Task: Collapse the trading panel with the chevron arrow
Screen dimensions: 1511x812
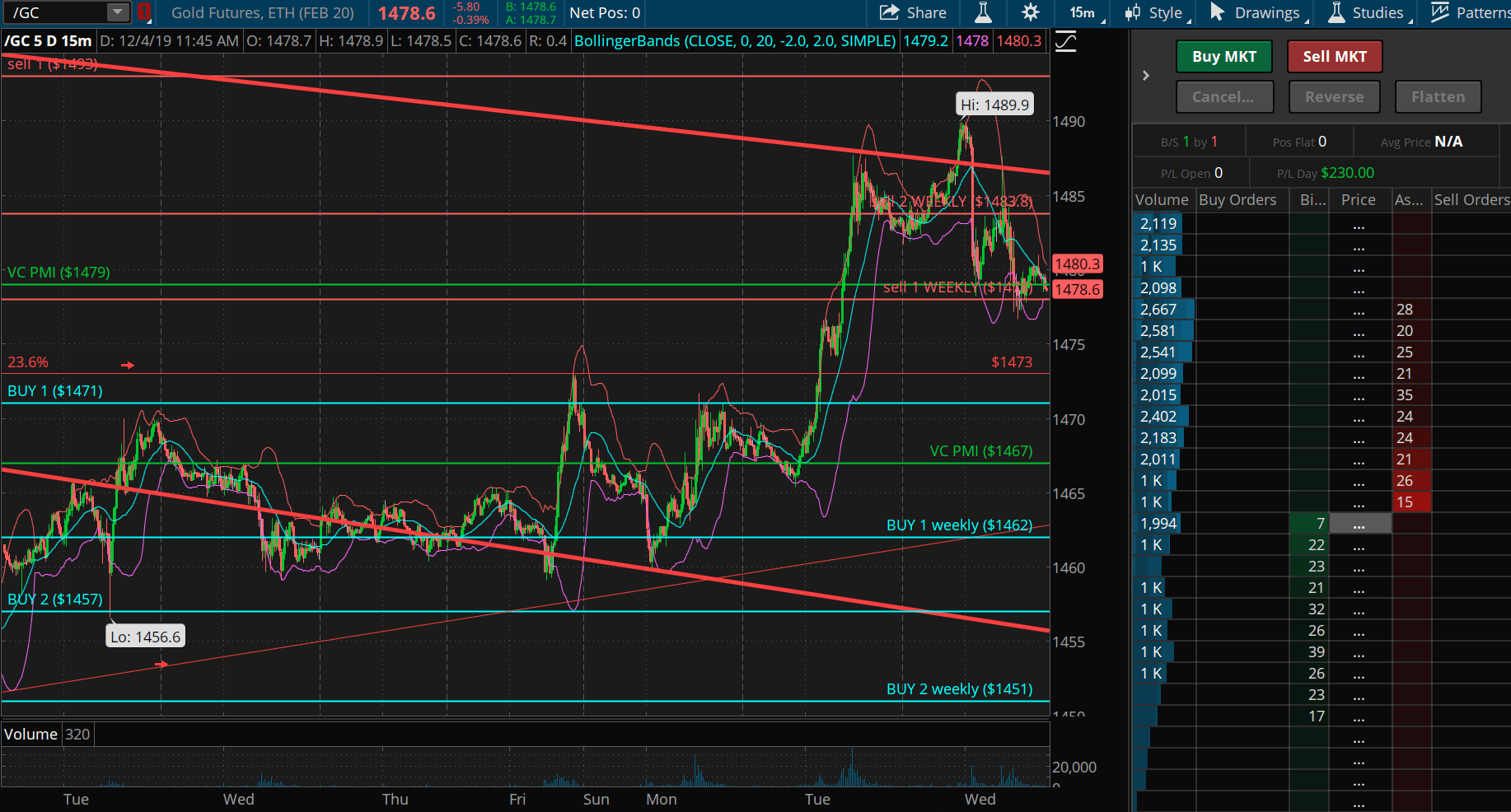Action: coord(1145,74)
